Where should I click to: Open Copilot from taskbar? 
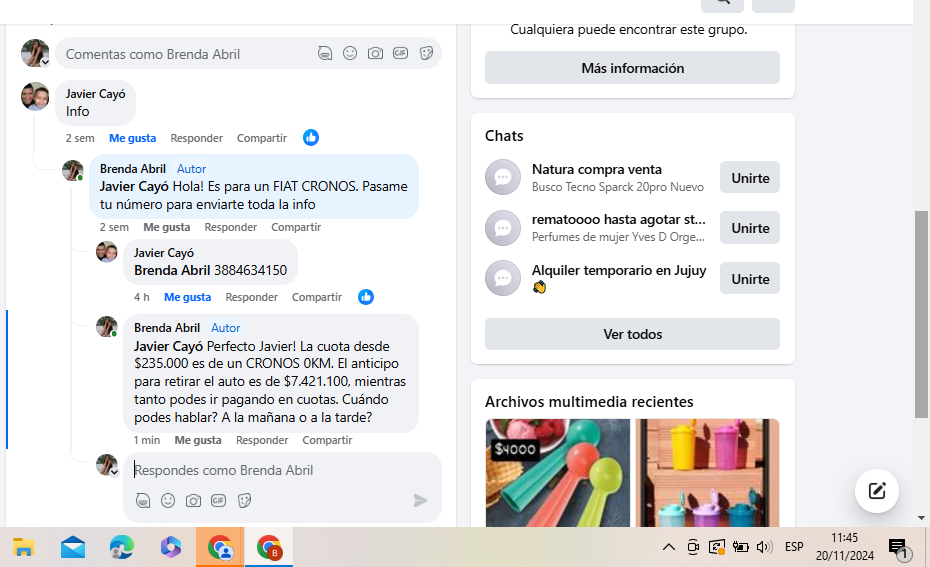(x=171, y=547)
